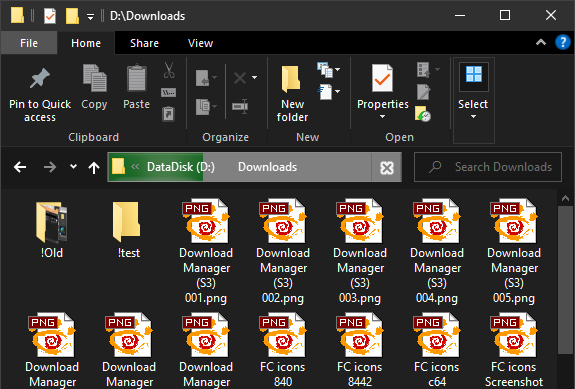
Task: Open the File tab
Action: tap(29, 43)
